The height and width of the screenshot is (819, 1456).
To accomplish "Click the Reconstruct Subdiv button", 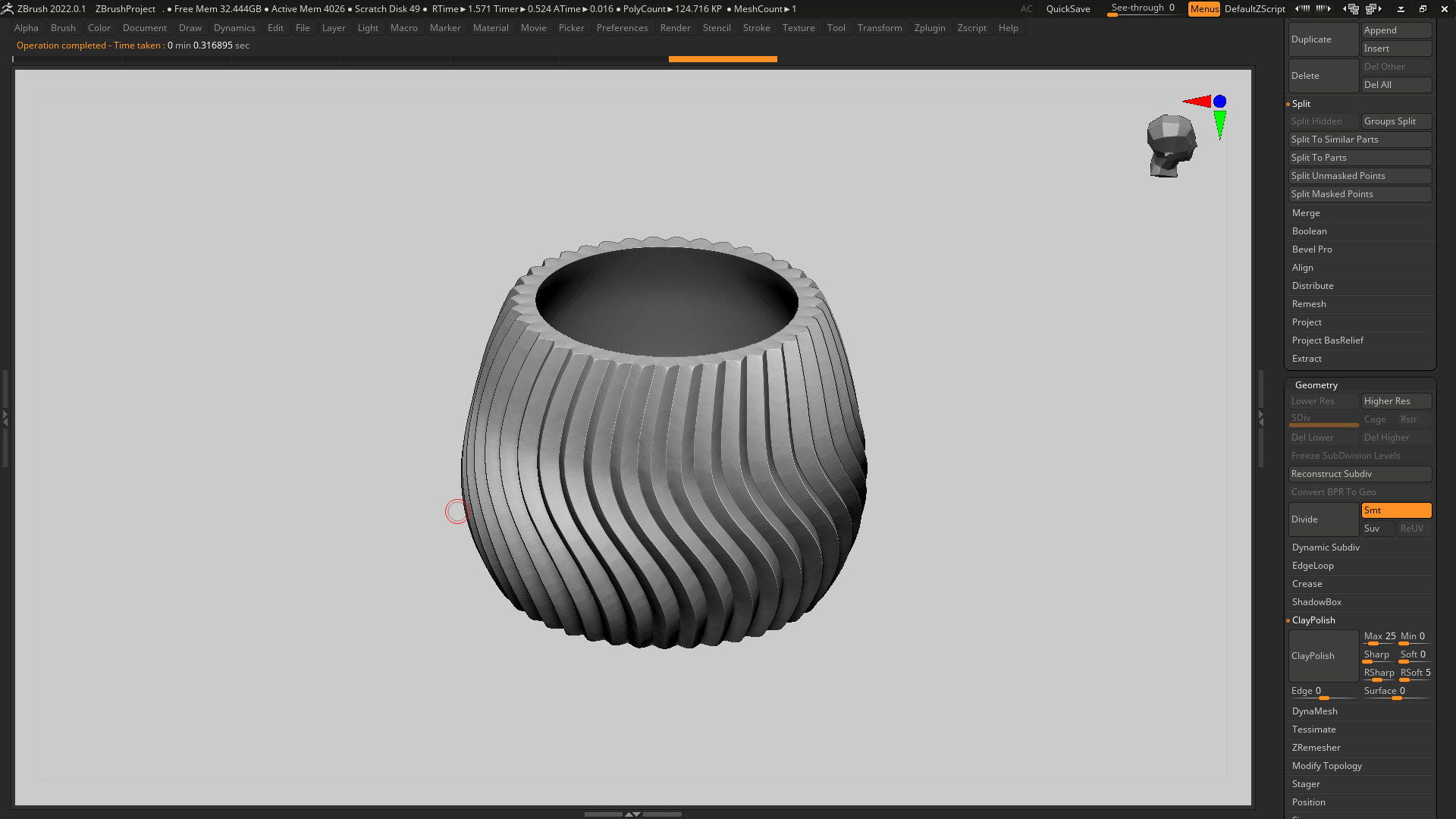I will (x=1360, y=474).
